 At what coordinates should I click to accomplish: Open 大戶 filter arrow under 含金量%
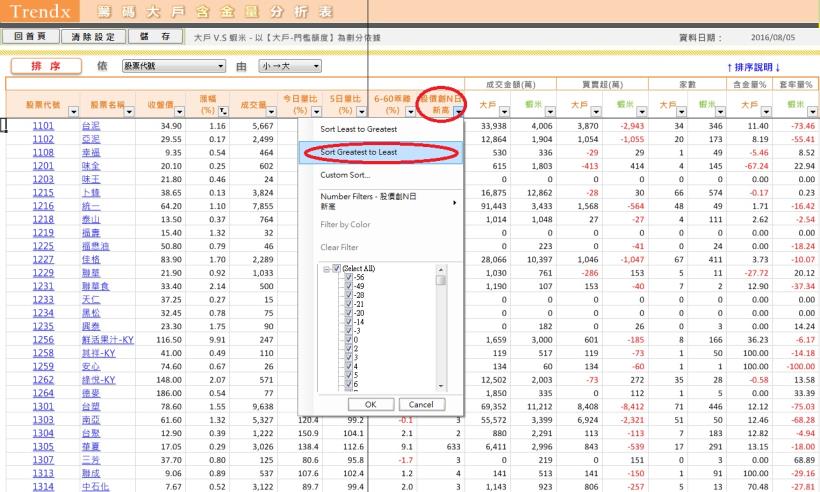click(x=766, y=111)
